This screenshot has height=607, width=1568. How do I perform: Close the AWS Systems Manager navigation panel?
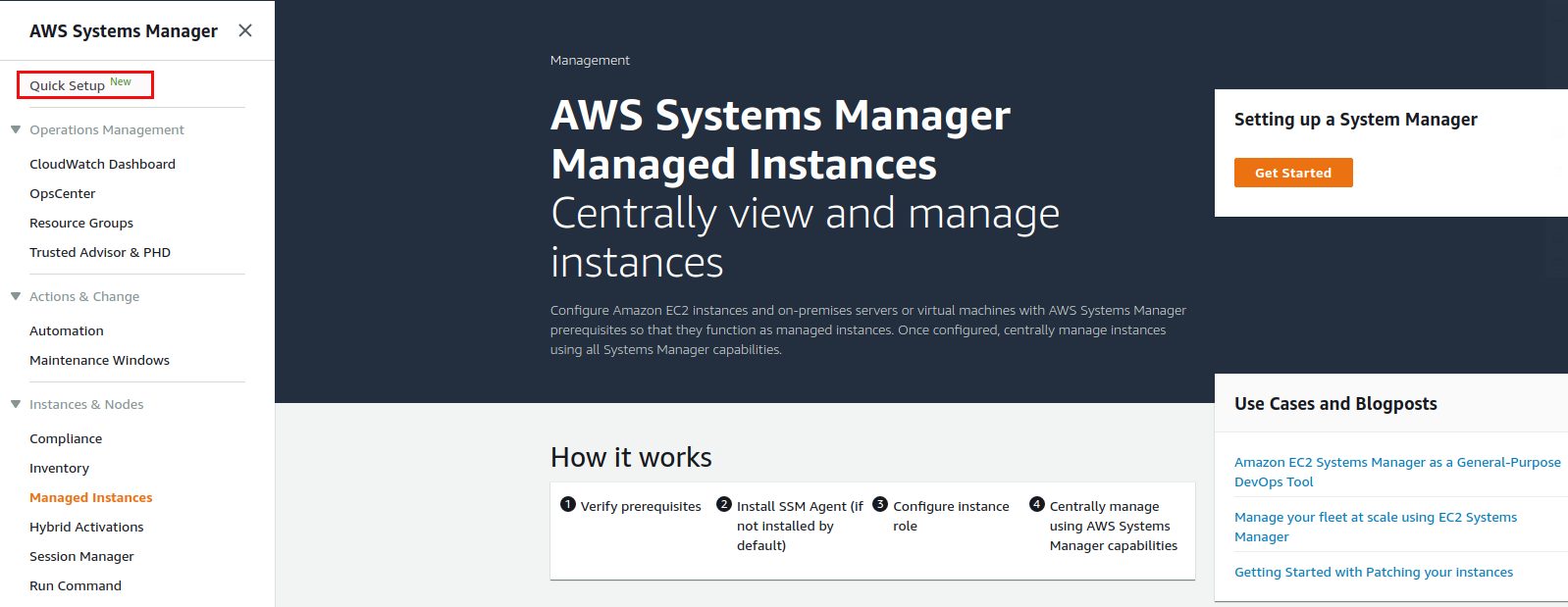click(245, 30)
